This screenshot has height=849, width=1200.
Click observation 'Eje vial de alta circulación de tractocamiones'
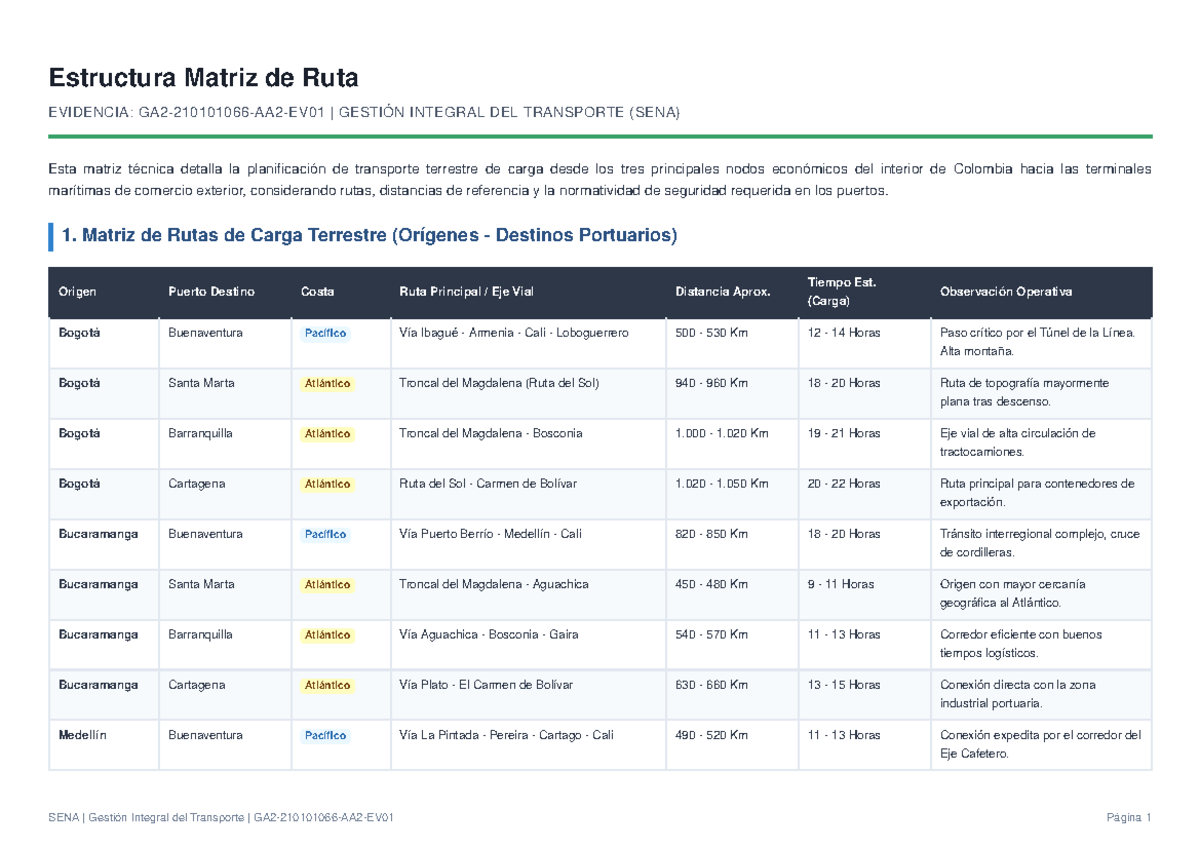click(1018, 442)
